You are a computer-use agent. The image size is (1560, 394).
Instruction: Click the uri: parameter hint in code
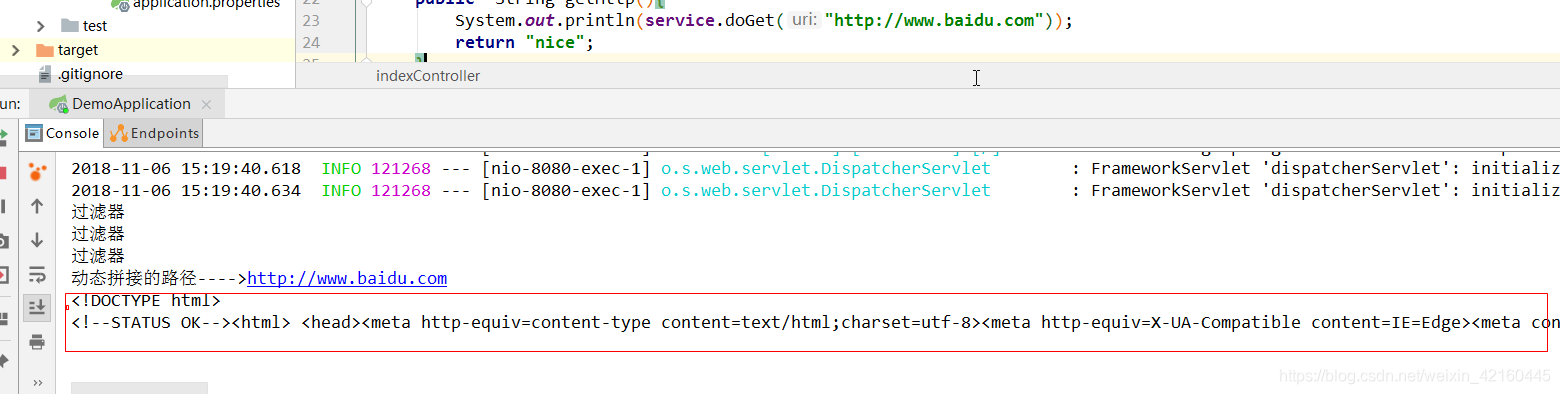point(803,20)
